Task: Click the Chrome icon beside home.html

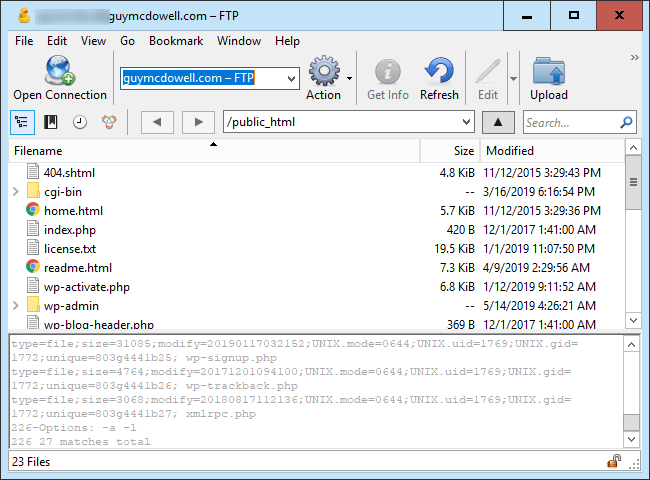Action: pyautogui.click(x=33, y=210)
